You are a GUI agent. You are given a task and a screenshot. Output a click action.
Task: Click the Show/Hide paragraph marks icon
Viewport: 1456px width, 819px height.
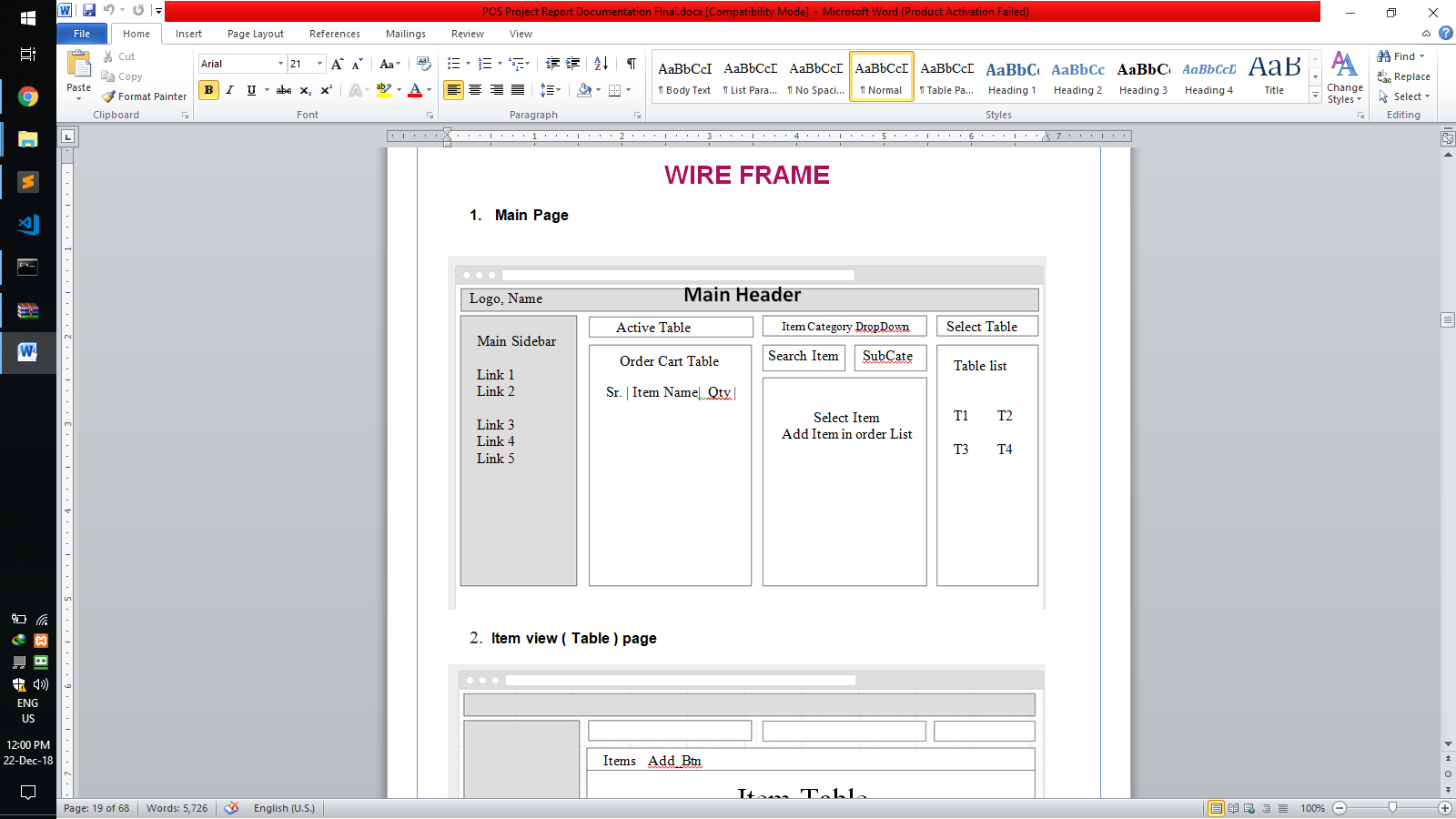click(x=631, y=64)
